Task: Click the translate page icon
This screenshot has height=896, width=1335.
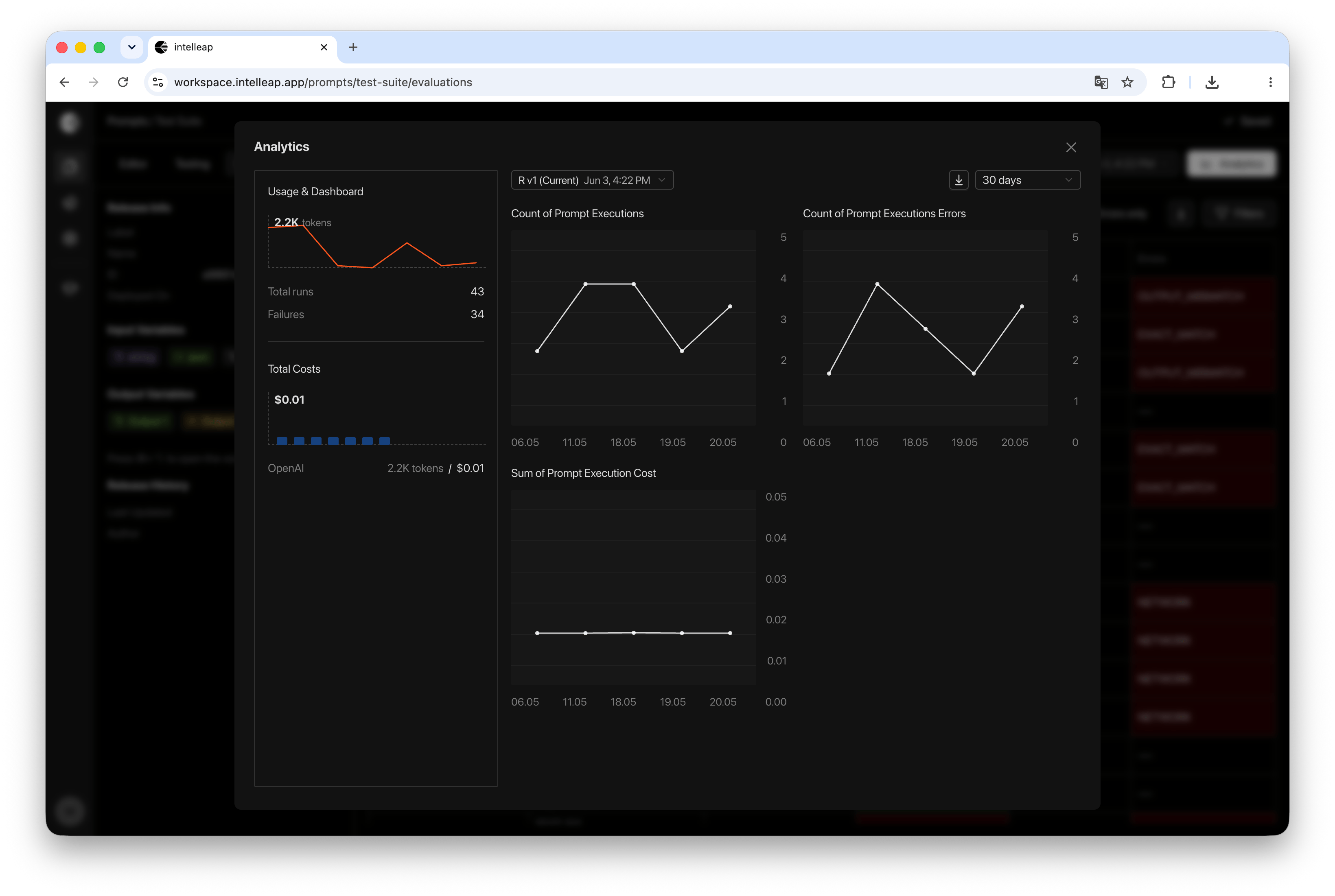Action: pyautogui.click(x=1101, y=82)
